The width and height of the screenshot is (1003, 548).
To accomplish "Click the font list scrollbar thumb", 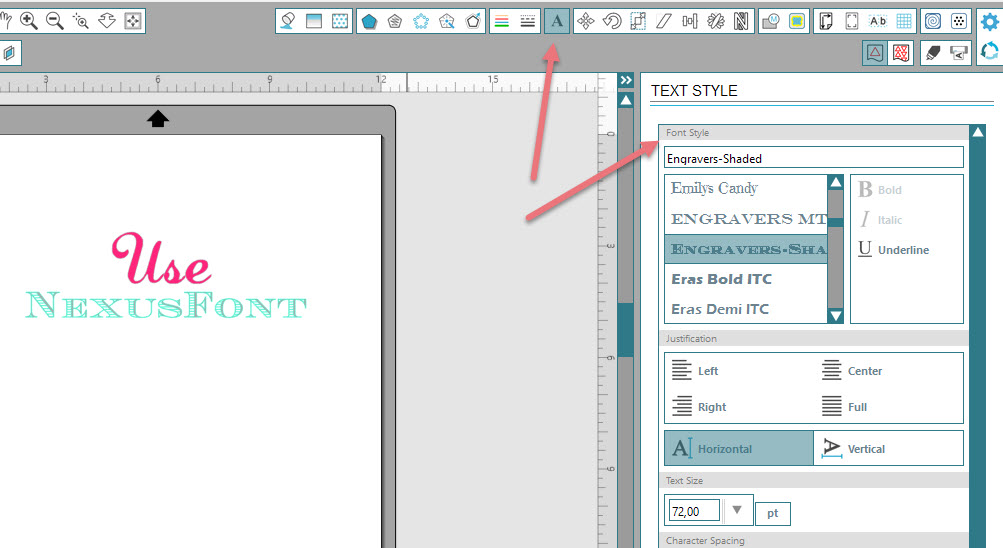I will point(835,222).
